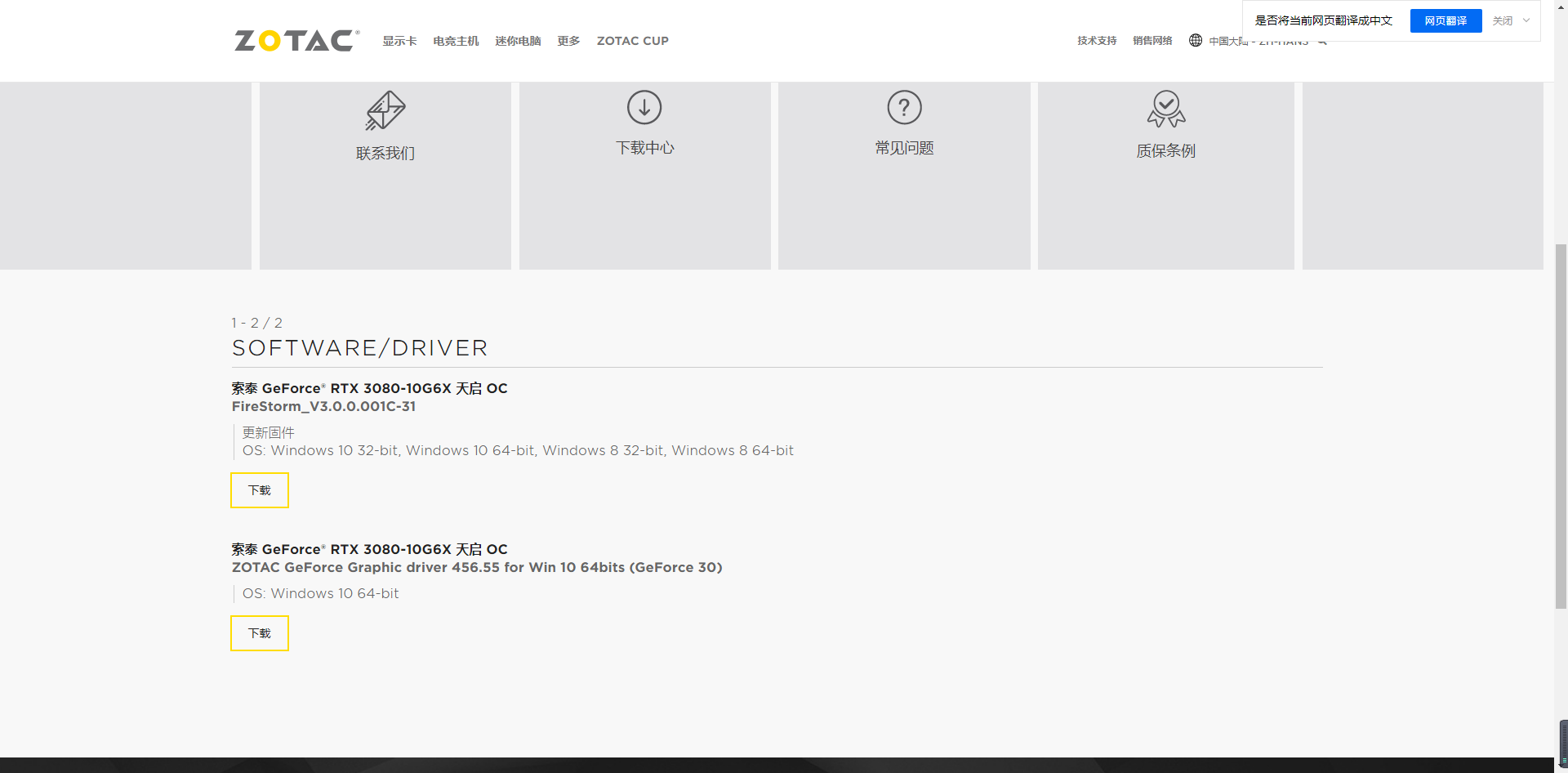Click ZOTAC GeForce Graphic driver 456.55 title
Viewport: 1568px width, 773px height.
pos(477,567)
